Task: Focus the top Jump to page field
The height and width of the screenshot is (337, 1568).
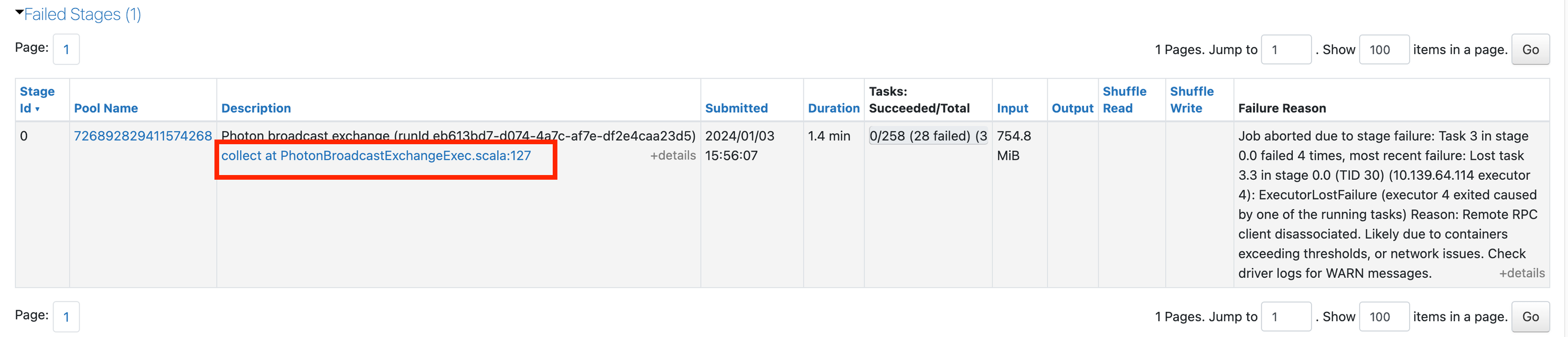Action: coord(1285,50)
